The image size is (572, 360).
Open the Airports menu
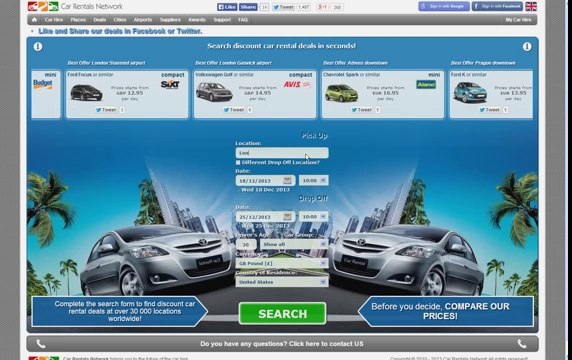[x=143, y=20]
